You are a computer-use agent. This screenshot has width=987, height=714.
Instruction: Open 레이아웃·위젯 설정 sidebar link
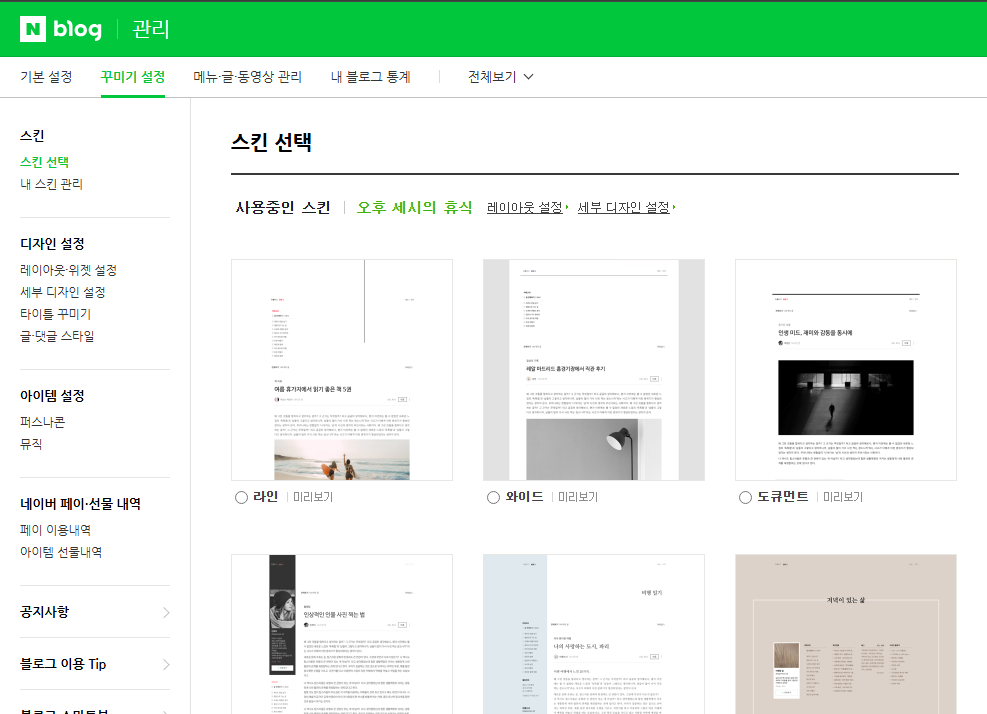pos(69,270)
